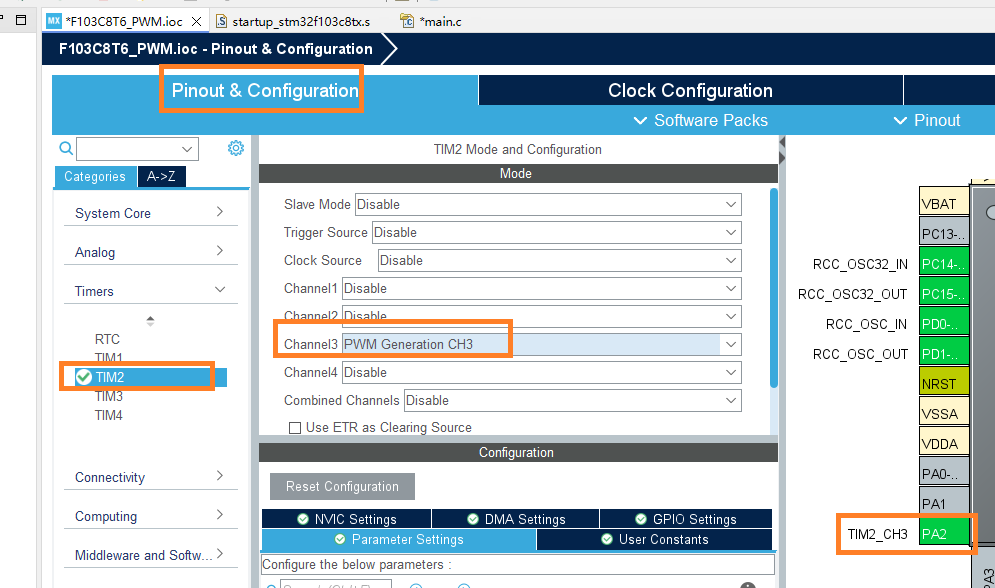
Task: Open the Channel1 dropdown
Action: 542,288
